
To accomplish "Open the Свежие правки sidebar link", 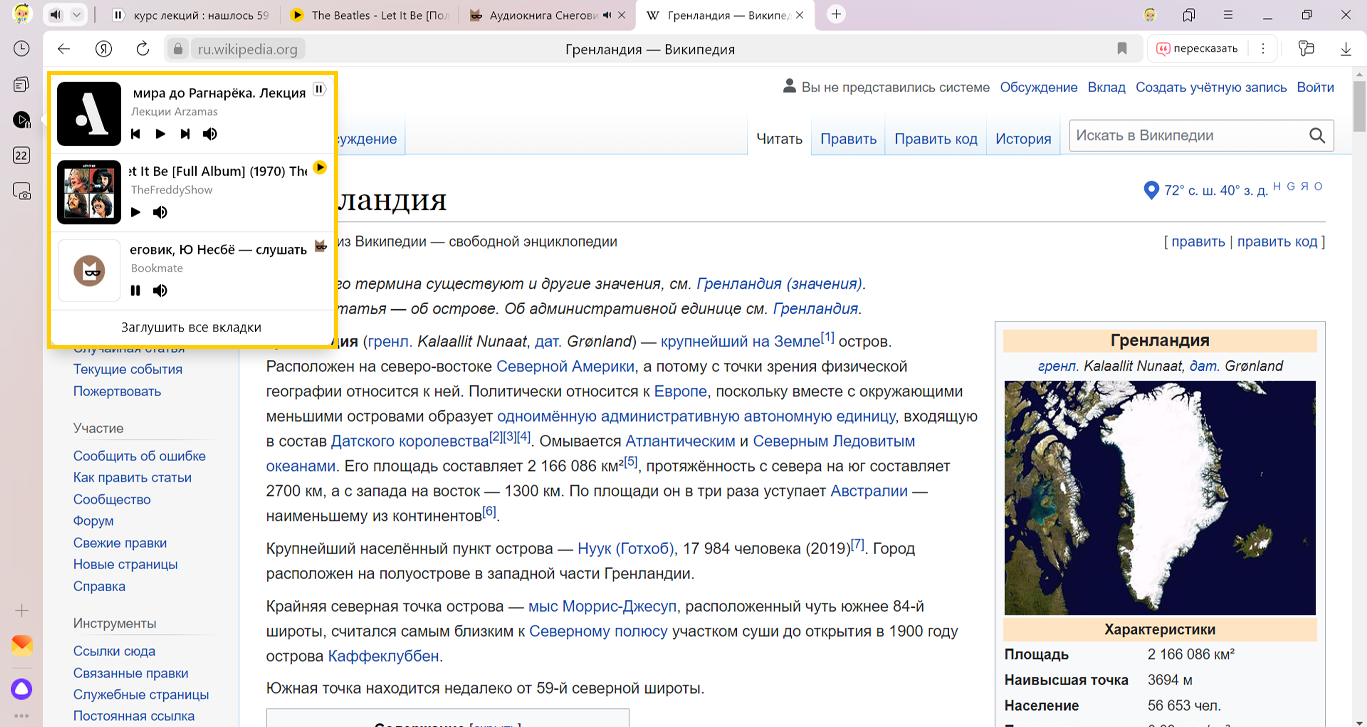I will [x=120, y=543].
